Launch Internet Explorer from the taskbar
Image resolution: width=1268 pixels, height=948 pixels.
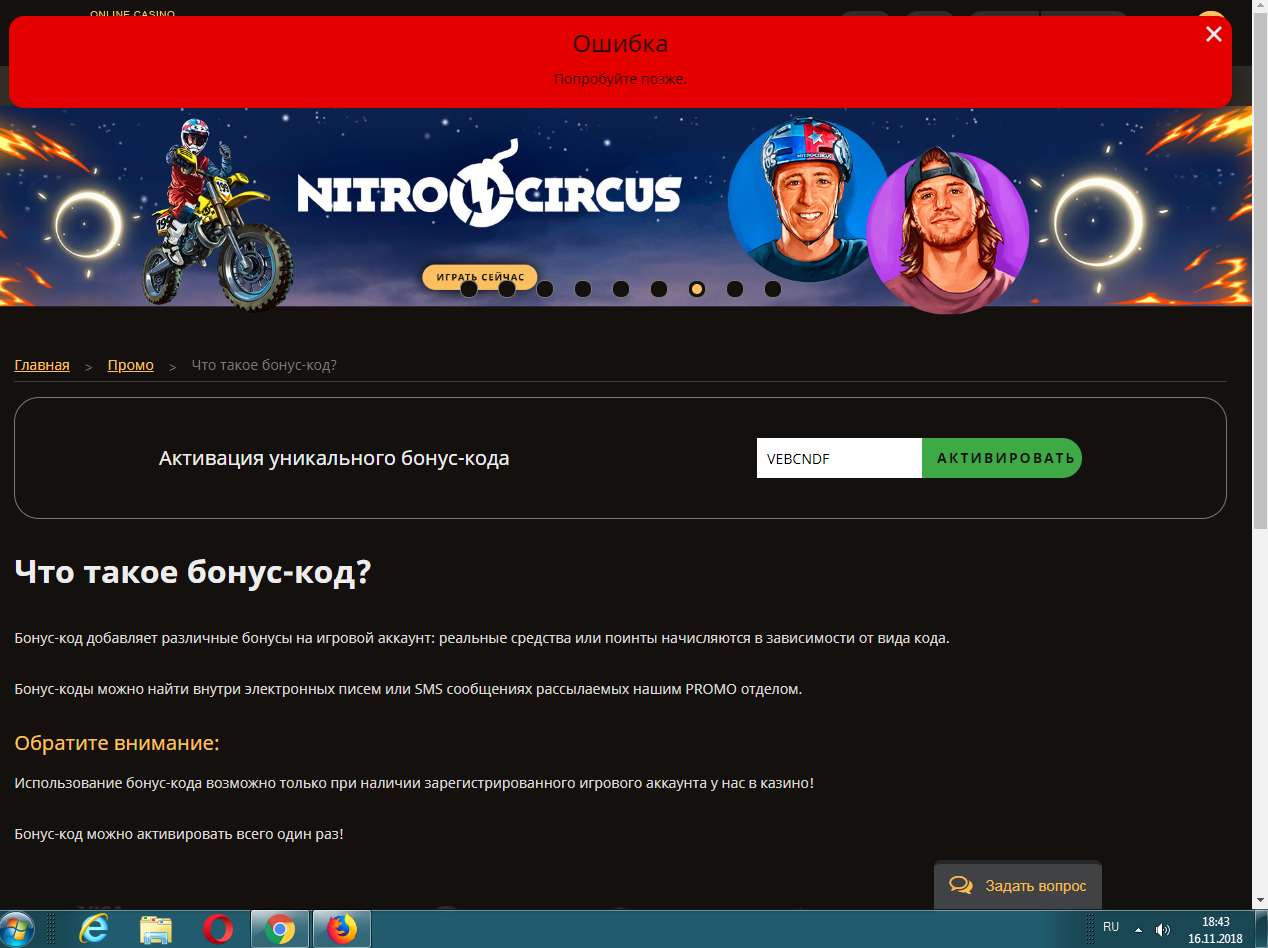click(94, 929)
